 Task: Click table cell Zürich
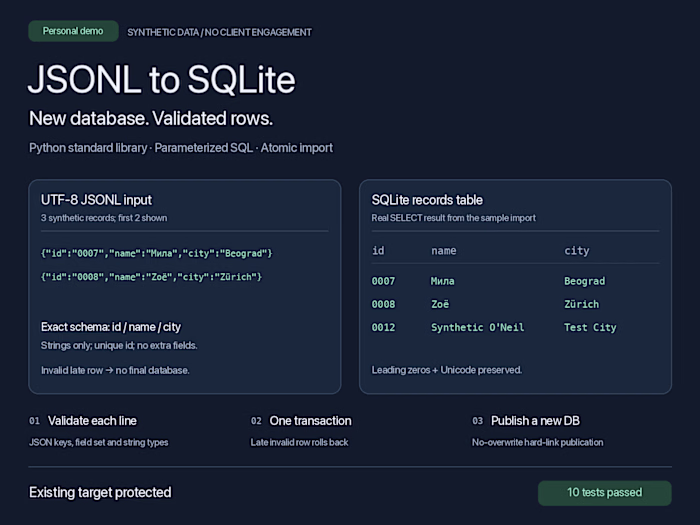pos(582,304)
